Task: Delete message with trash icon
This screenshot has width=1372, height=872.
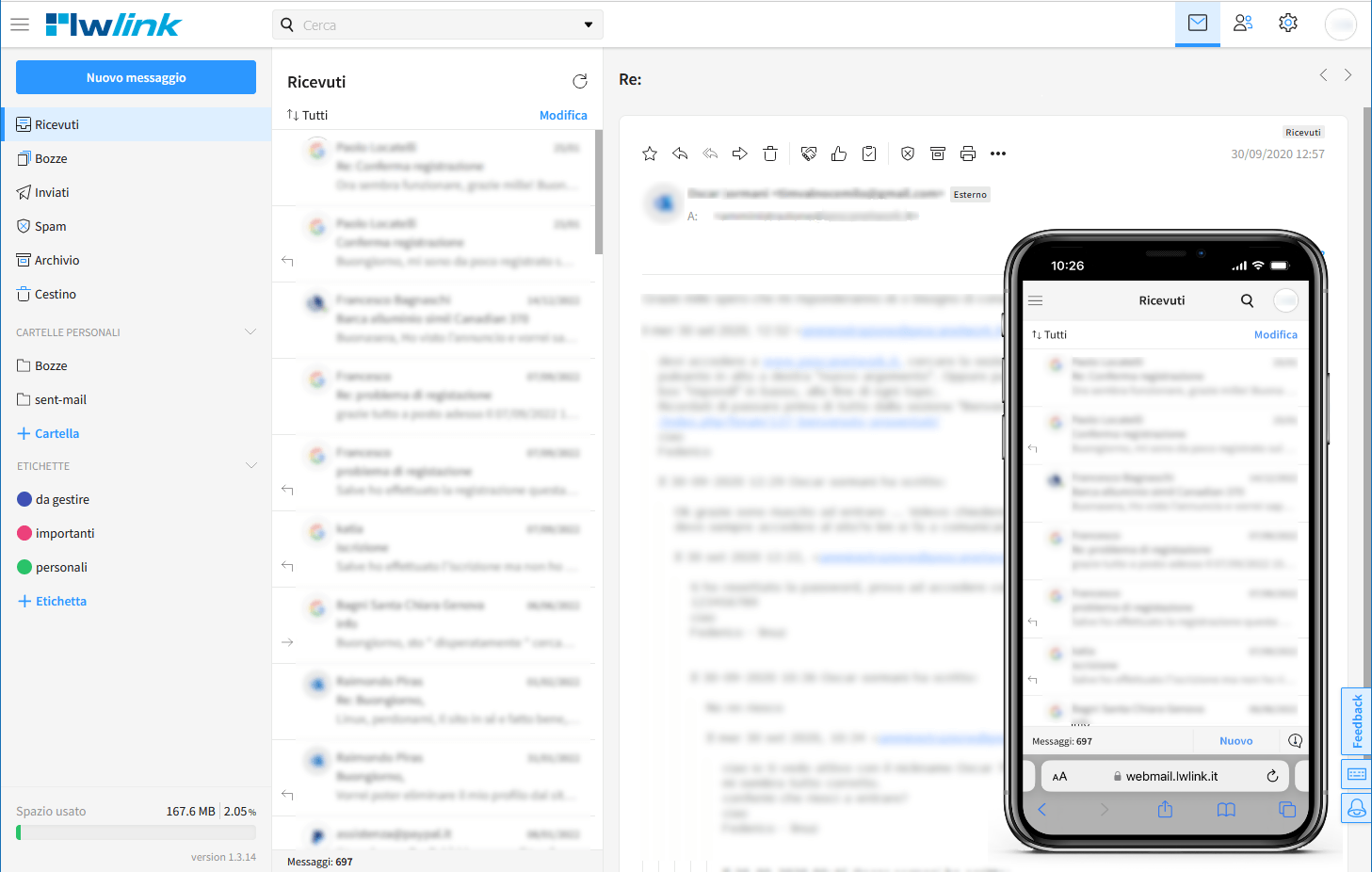Action: click(x=770, y=153)
